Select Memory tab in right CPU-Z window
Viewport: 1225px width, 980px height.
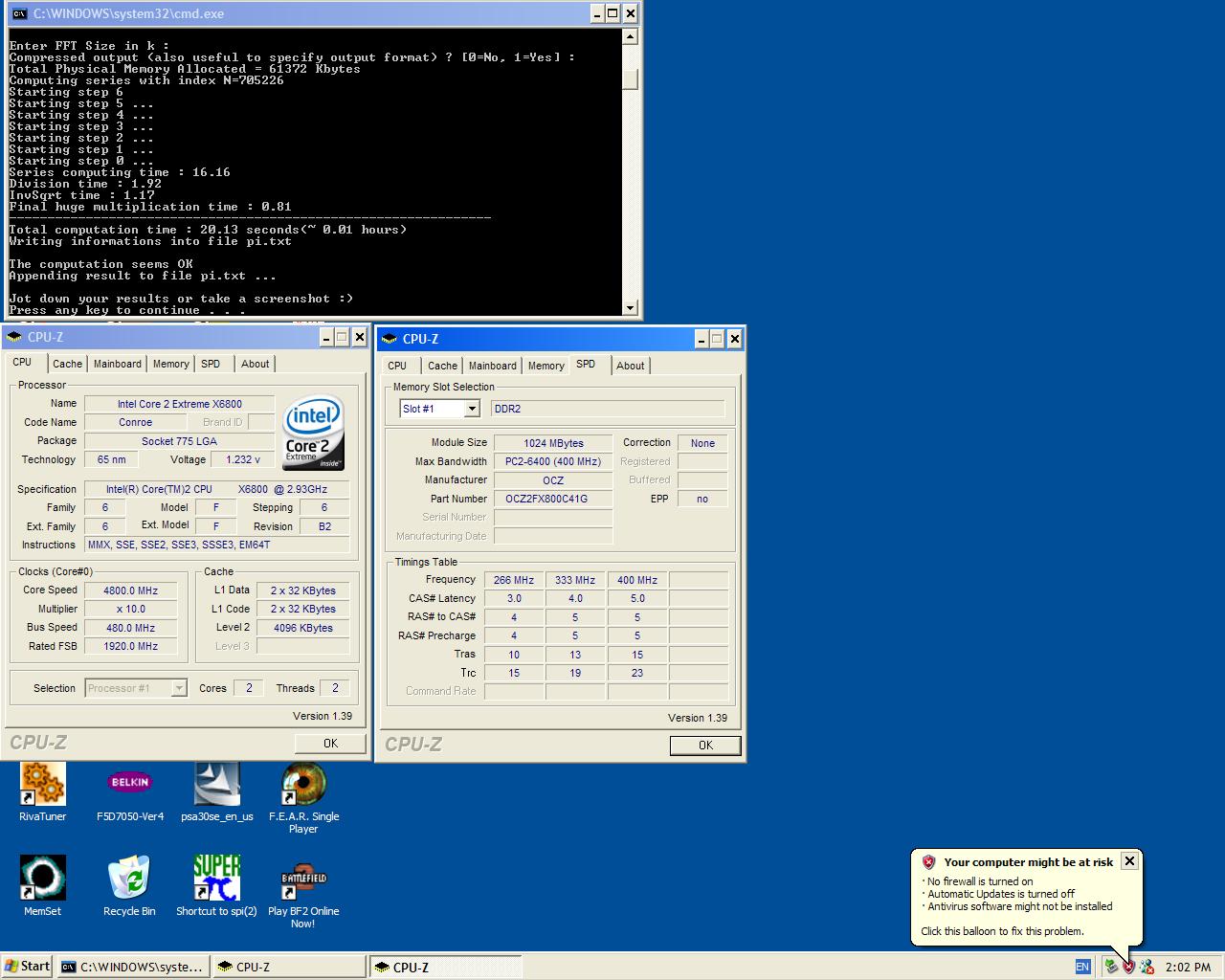click(x=546, y=366)
